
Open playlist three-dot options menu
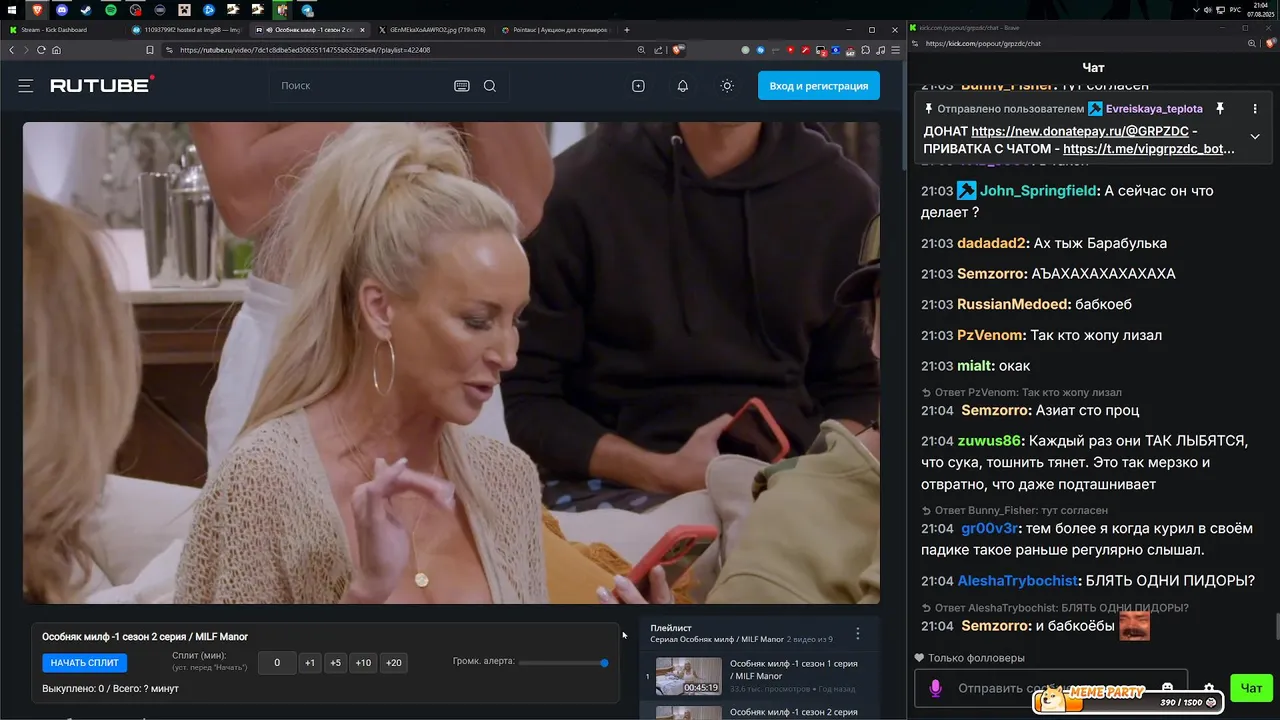(x=857, y=634)
